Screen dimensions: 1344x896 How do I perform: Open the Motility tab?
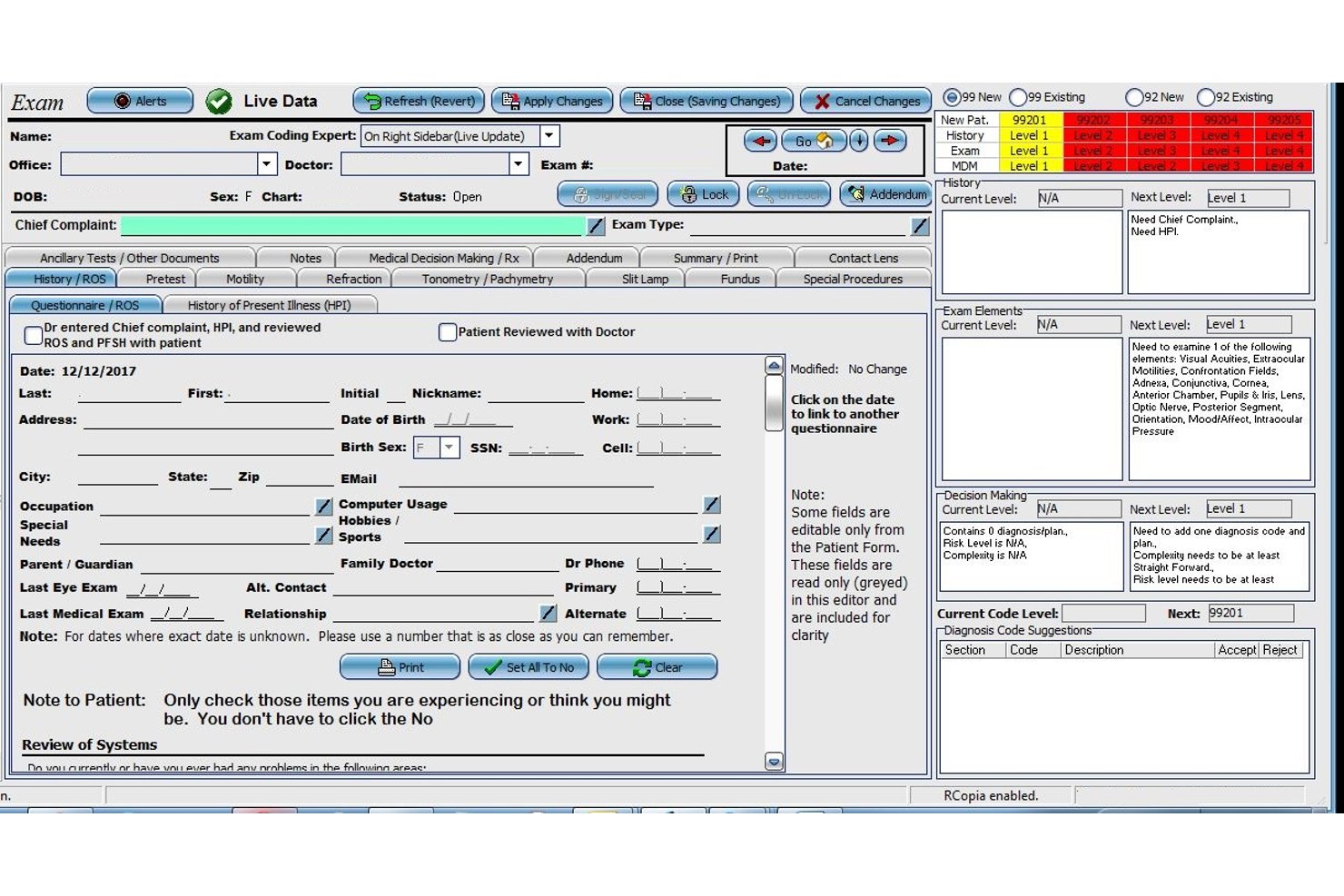click(245, 279)
